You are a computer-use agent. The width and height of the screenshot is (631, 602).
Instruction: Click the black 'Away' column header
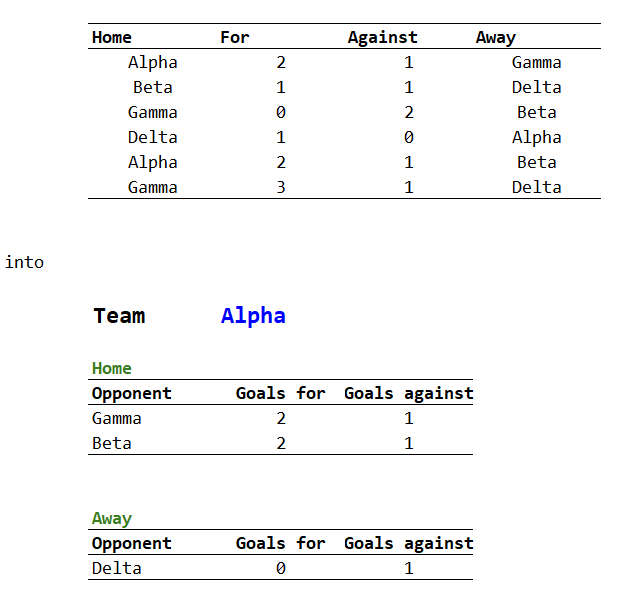(x=495, y=38)
